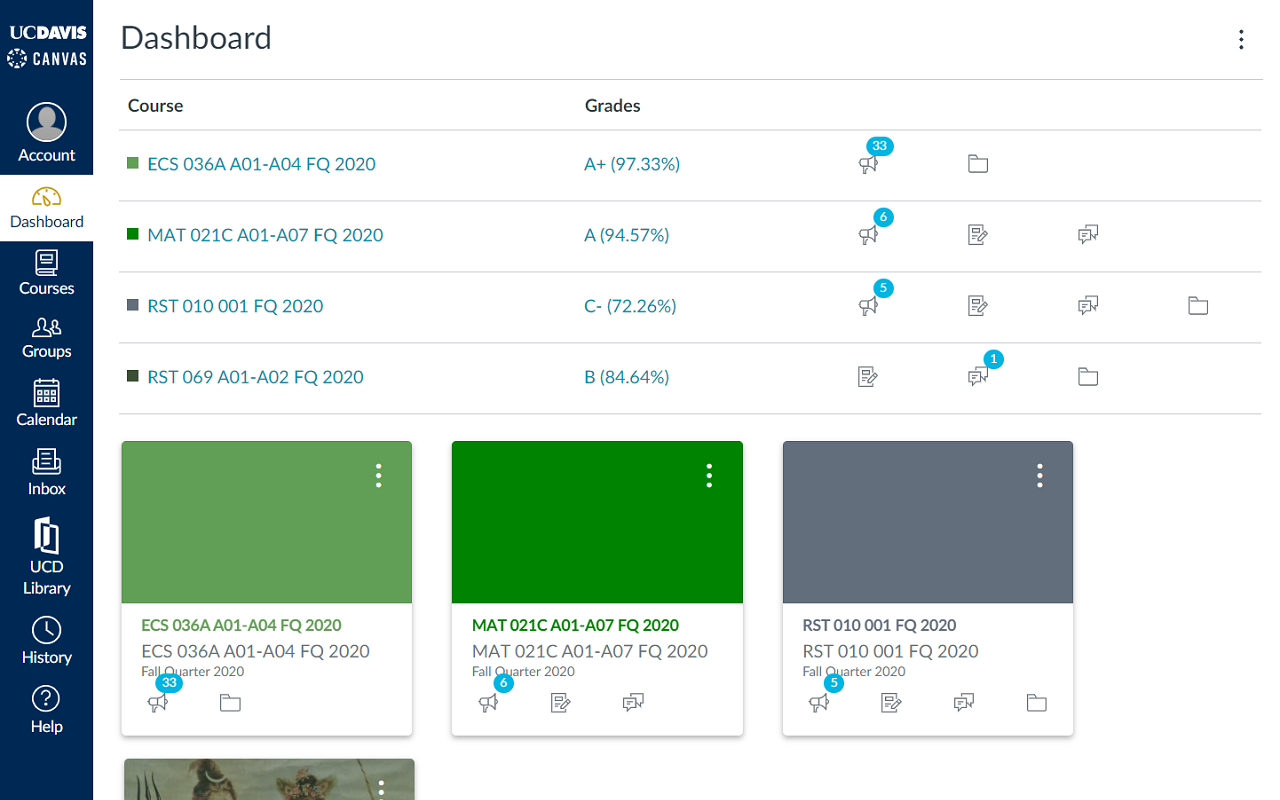Open the Canvas Inbox
Screen dimensions: 1280x800
tap(46, 473)
